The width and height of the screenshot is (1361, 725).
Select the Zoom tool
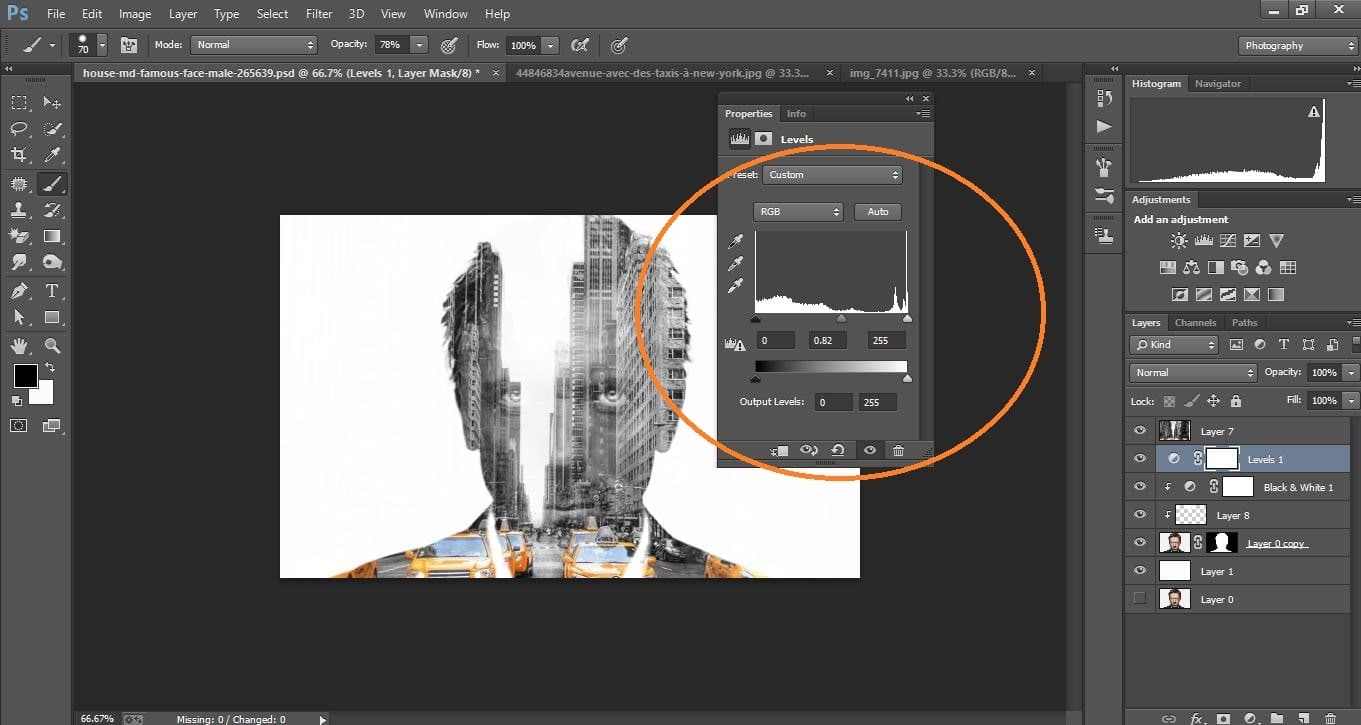tap(52, 345)
